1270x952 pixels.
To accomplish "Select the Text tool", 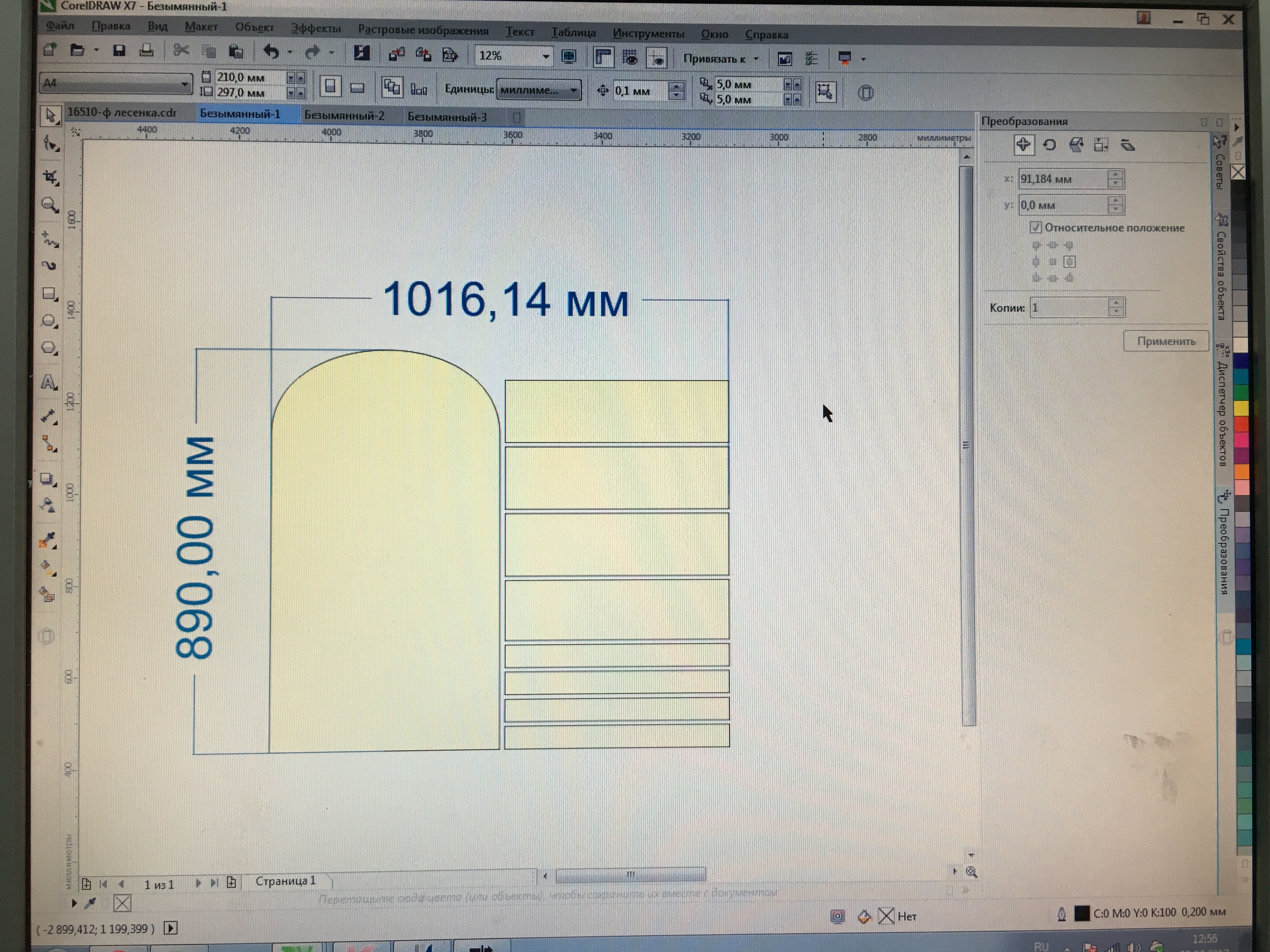I will (x=49, y=382).
